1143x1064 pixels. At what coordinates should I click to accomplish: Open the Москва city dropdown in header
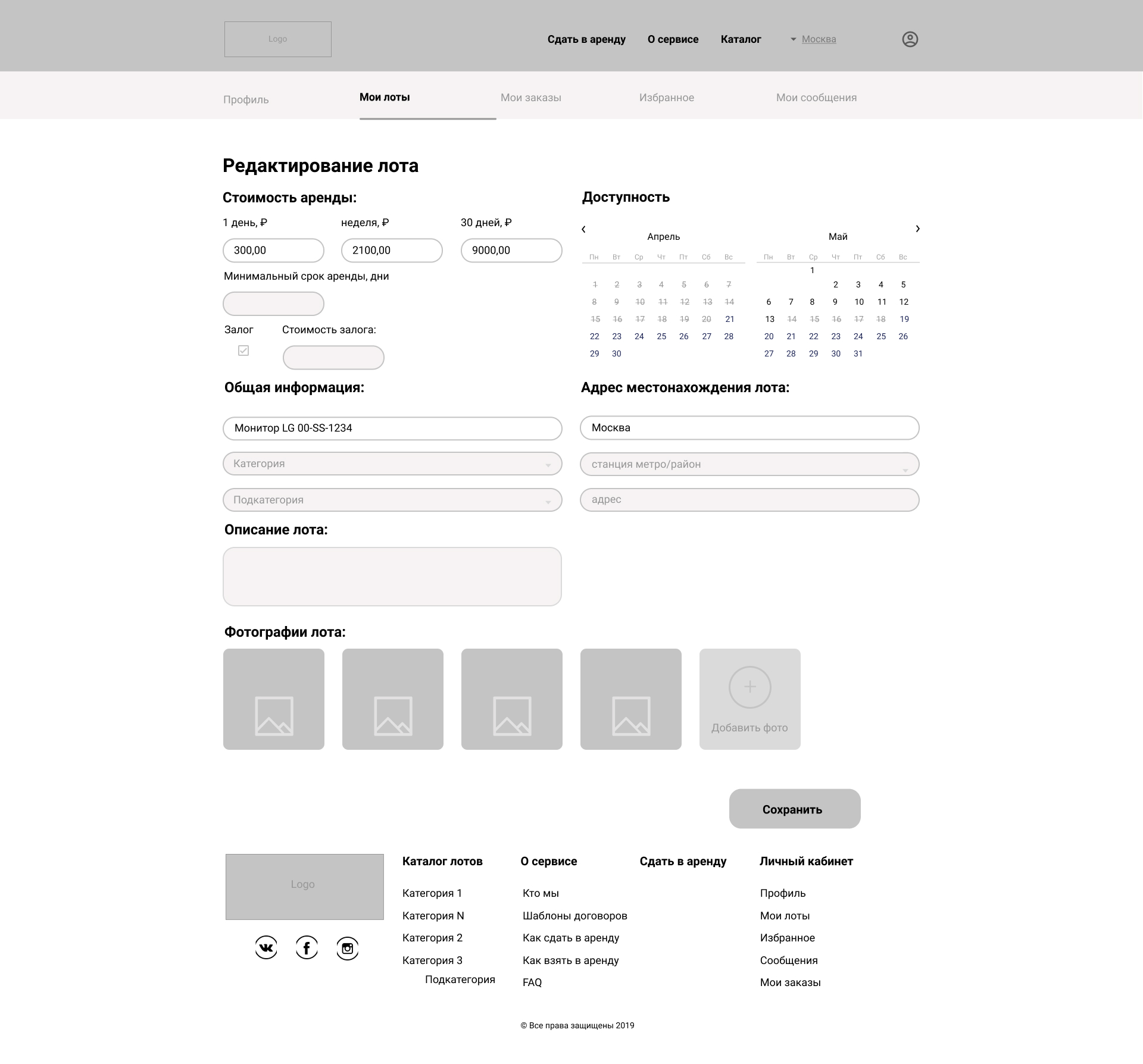point(813,39)
